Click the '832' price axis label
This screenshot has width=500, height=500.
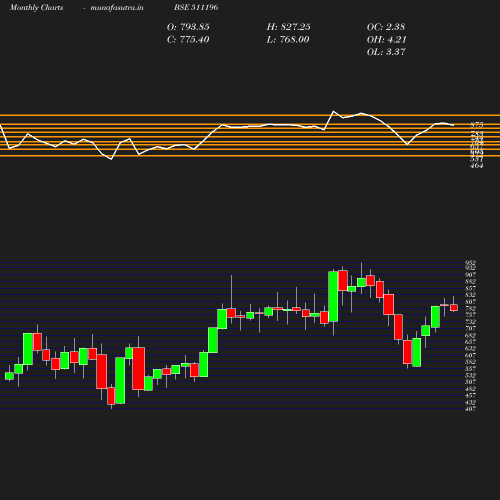click(x=471, y=295)
